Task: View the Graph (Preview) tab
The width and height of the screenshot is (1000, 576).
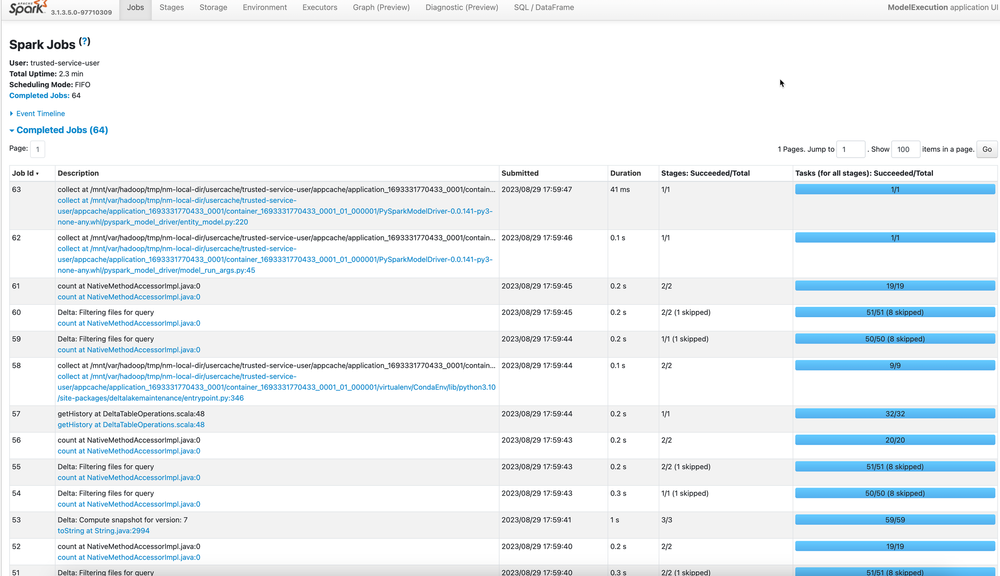Action: (383, 7)
